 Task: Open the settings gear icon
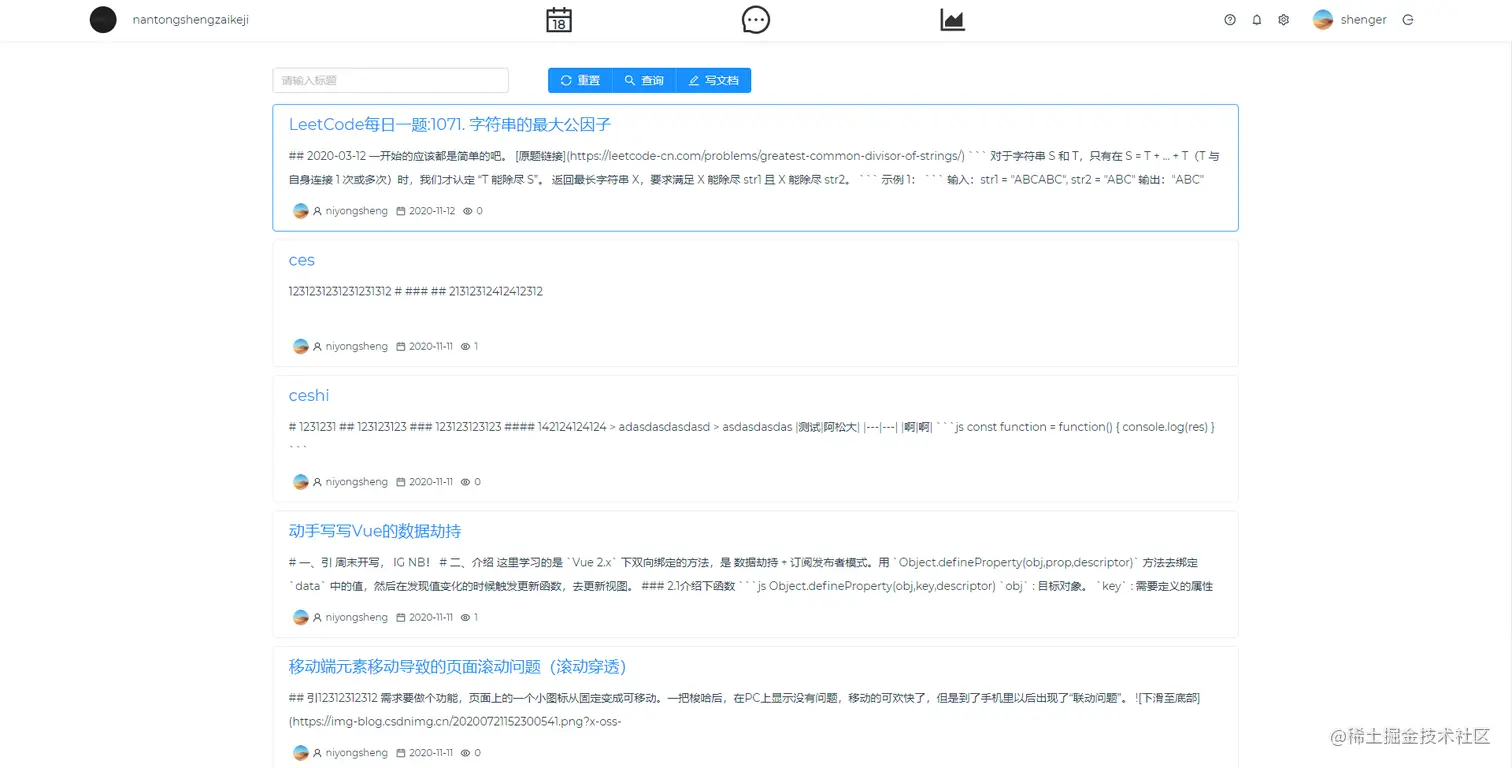click(1284, 20)
